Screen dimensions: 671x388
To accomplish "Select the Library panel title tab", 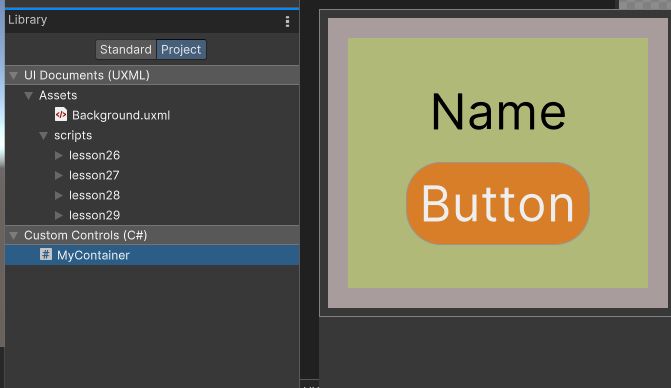I will (x=27, y=20).
